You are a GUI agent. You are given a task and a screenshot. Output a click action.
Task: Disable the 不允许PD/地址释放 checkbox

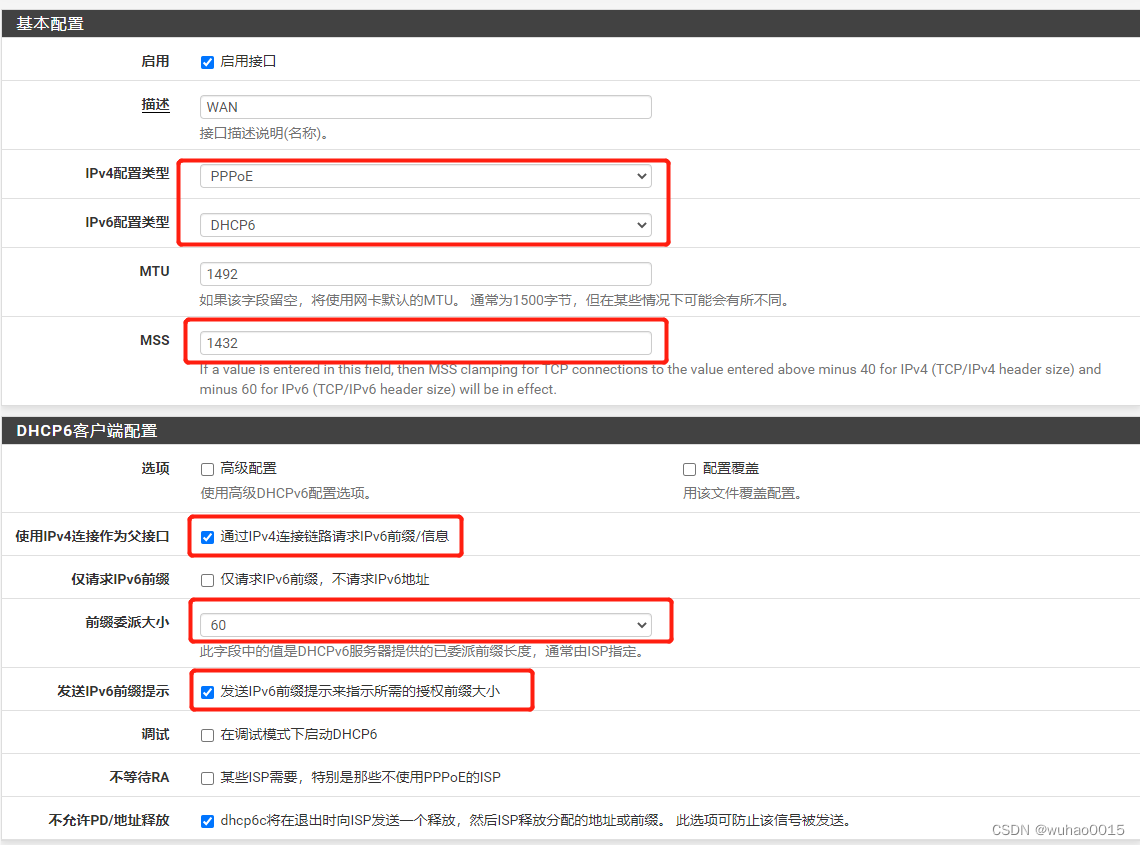(x=206, y=820)
